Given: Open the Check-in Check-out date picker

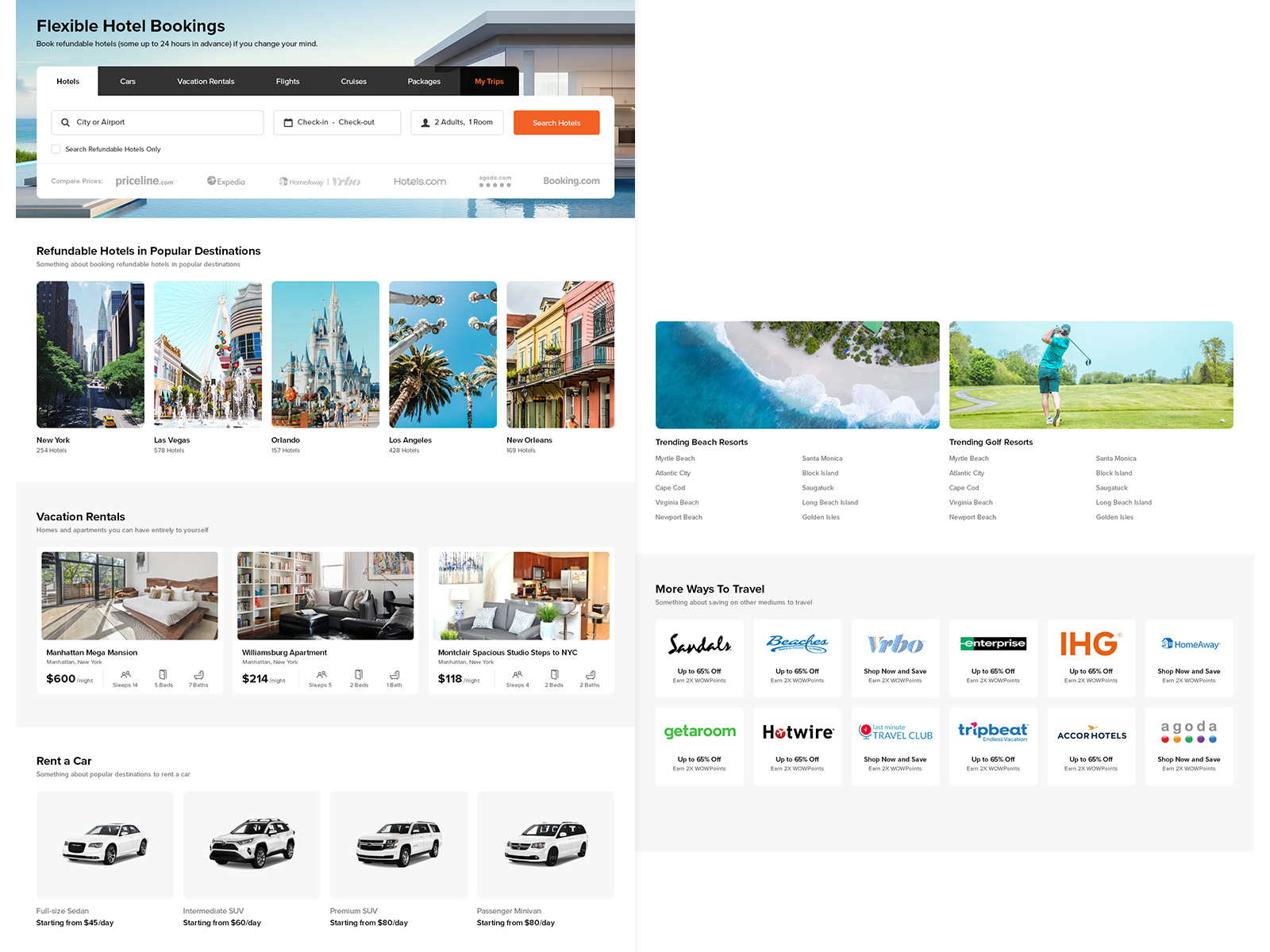Looking at the screenshot, I should coord(337,122).
